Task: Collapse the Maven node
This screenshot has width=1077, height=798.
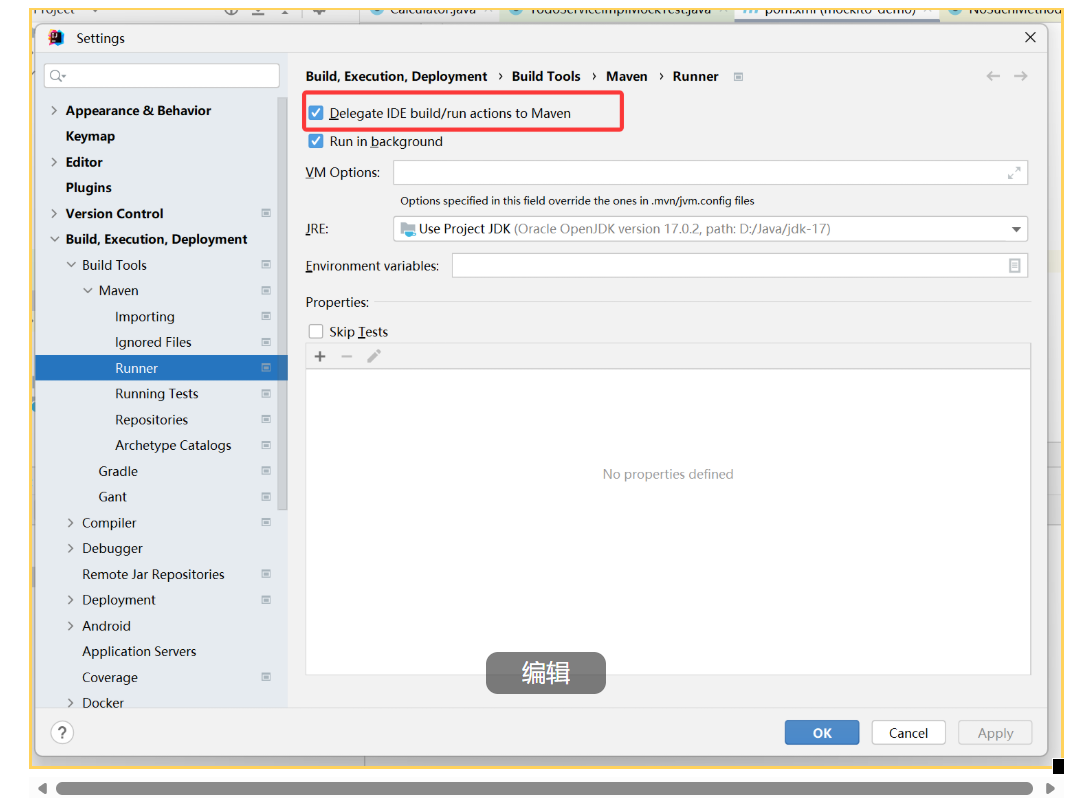Action: (87, 290)
